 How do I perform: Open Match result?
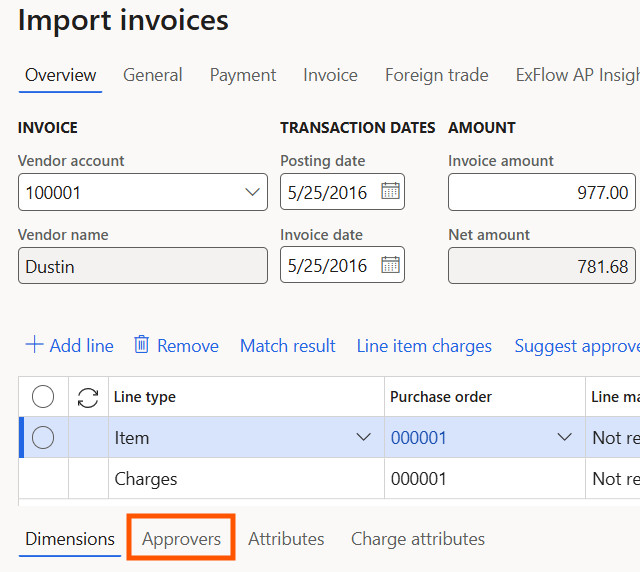click(288, 346)
